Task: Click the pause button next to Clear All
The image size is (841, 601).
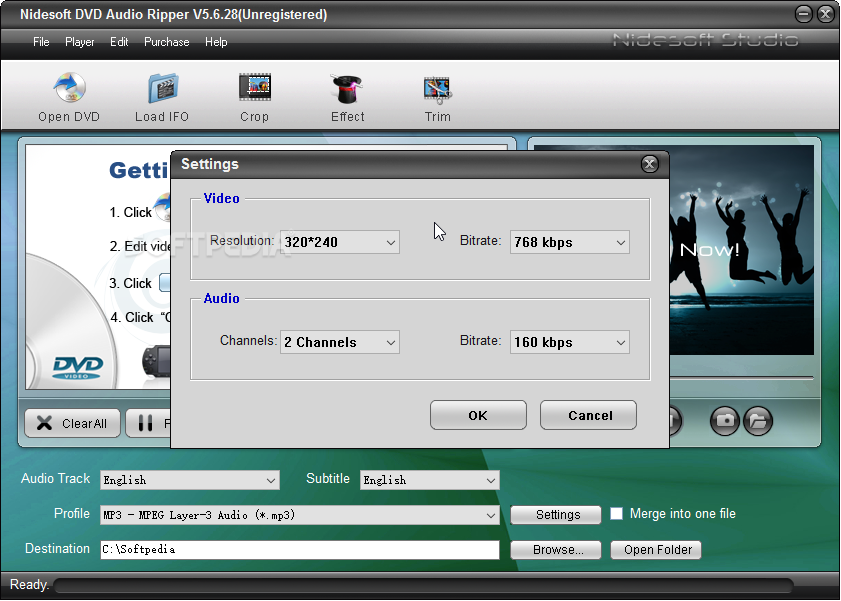Action: coord(148,424)
